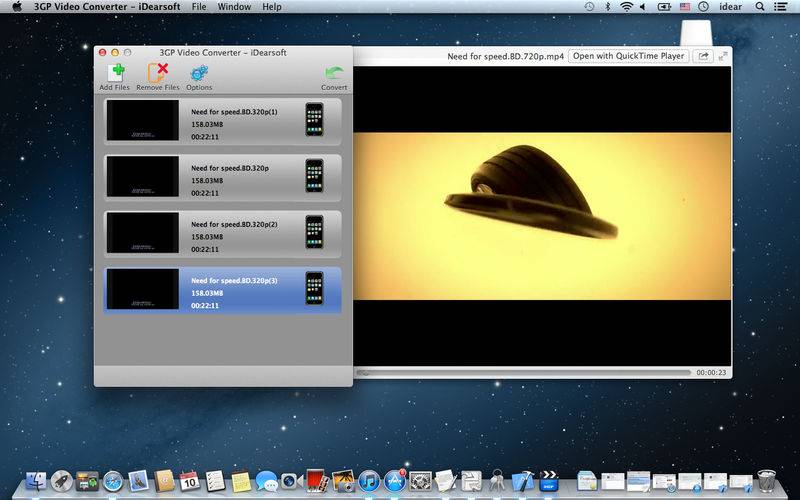Open Photo Booth icon in dock

[x=317, y=481]
